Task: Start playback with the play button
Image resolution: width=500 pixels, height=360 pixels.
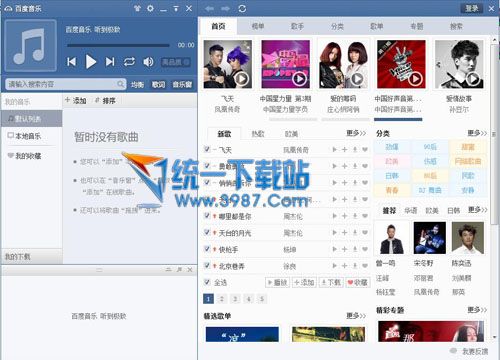Action: [x=91, y=62]
